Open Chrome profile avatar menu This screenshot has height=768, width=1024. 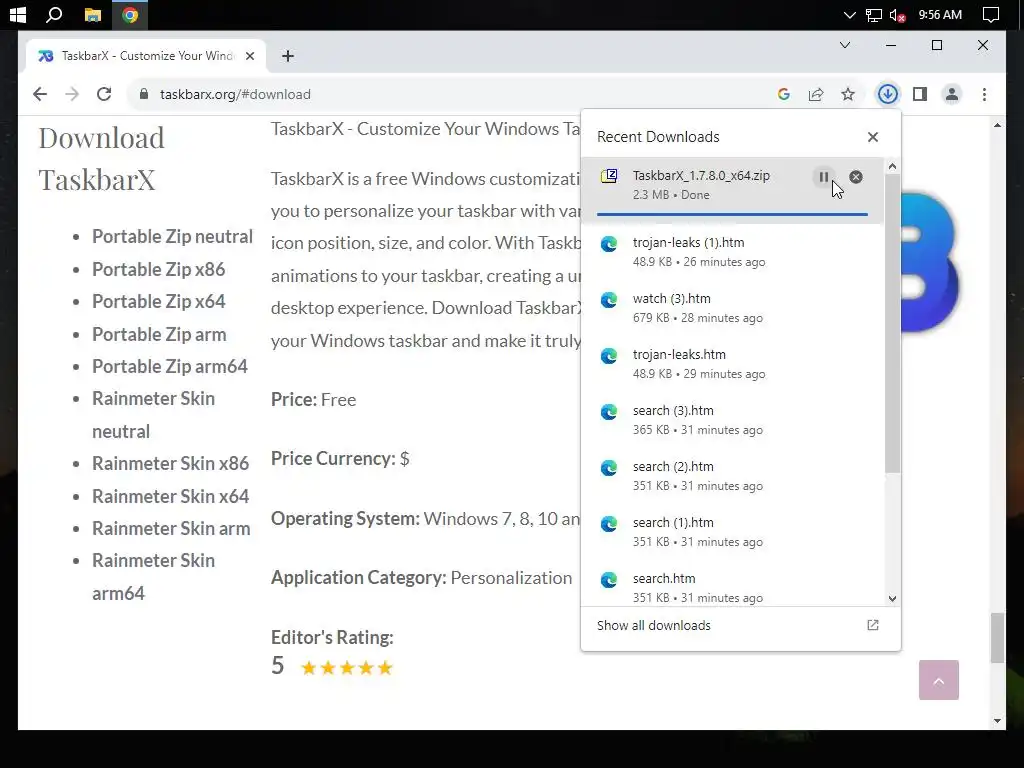coord(952,94)
